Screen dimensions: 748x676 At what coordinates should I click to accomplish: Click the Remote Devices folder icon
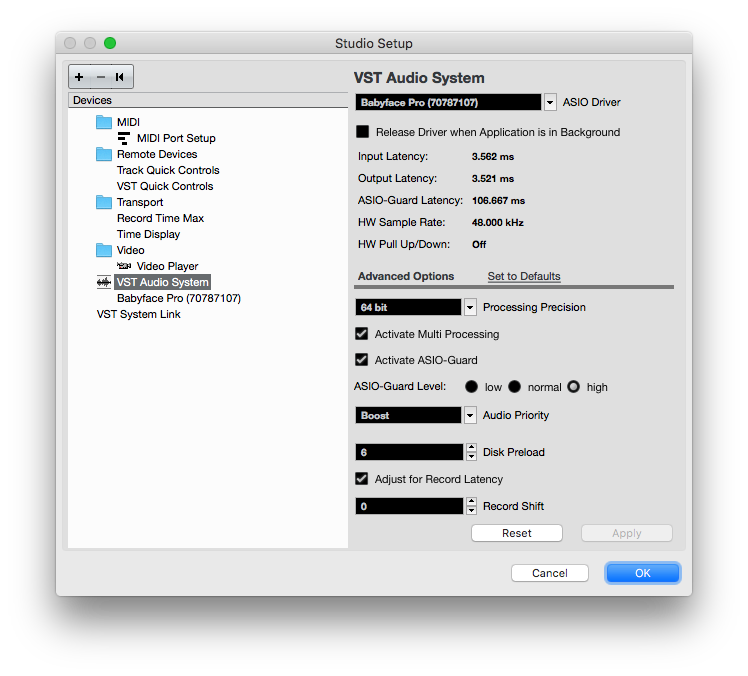point(104,154)
